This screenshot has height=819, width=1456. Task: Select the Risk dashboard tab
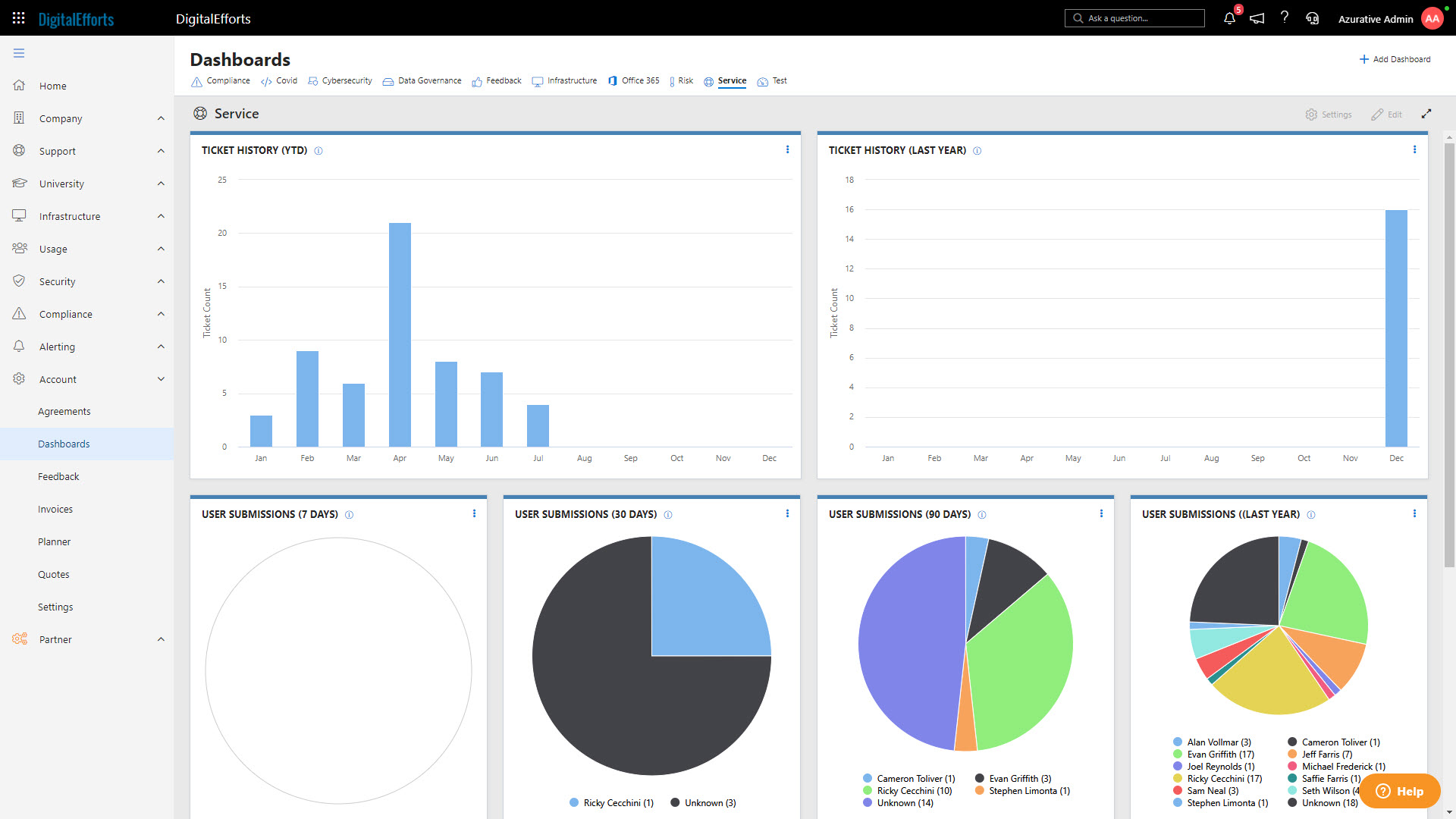(x=683, y=81)
